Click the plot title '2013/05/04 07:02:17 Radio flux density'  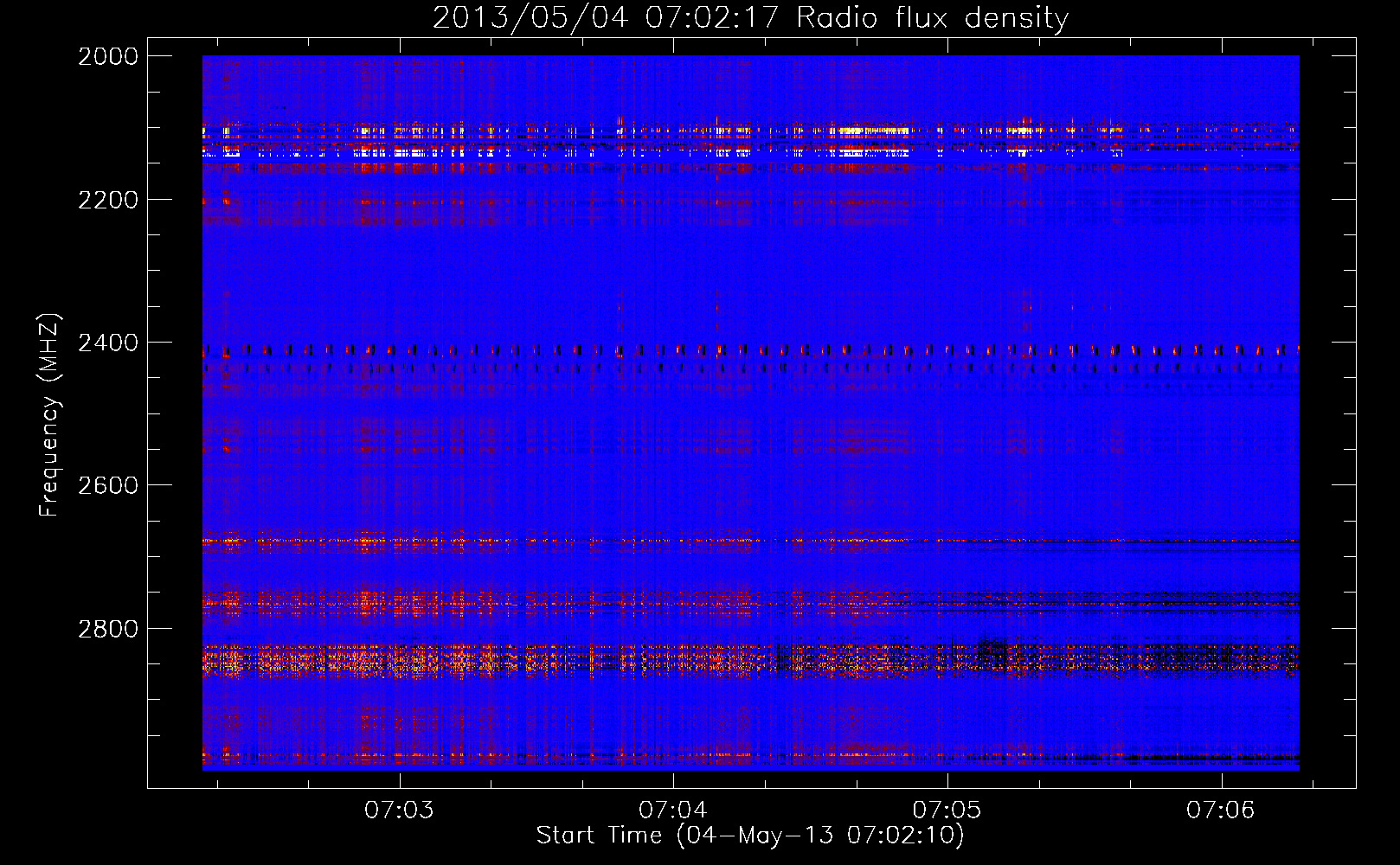[750, 17]
